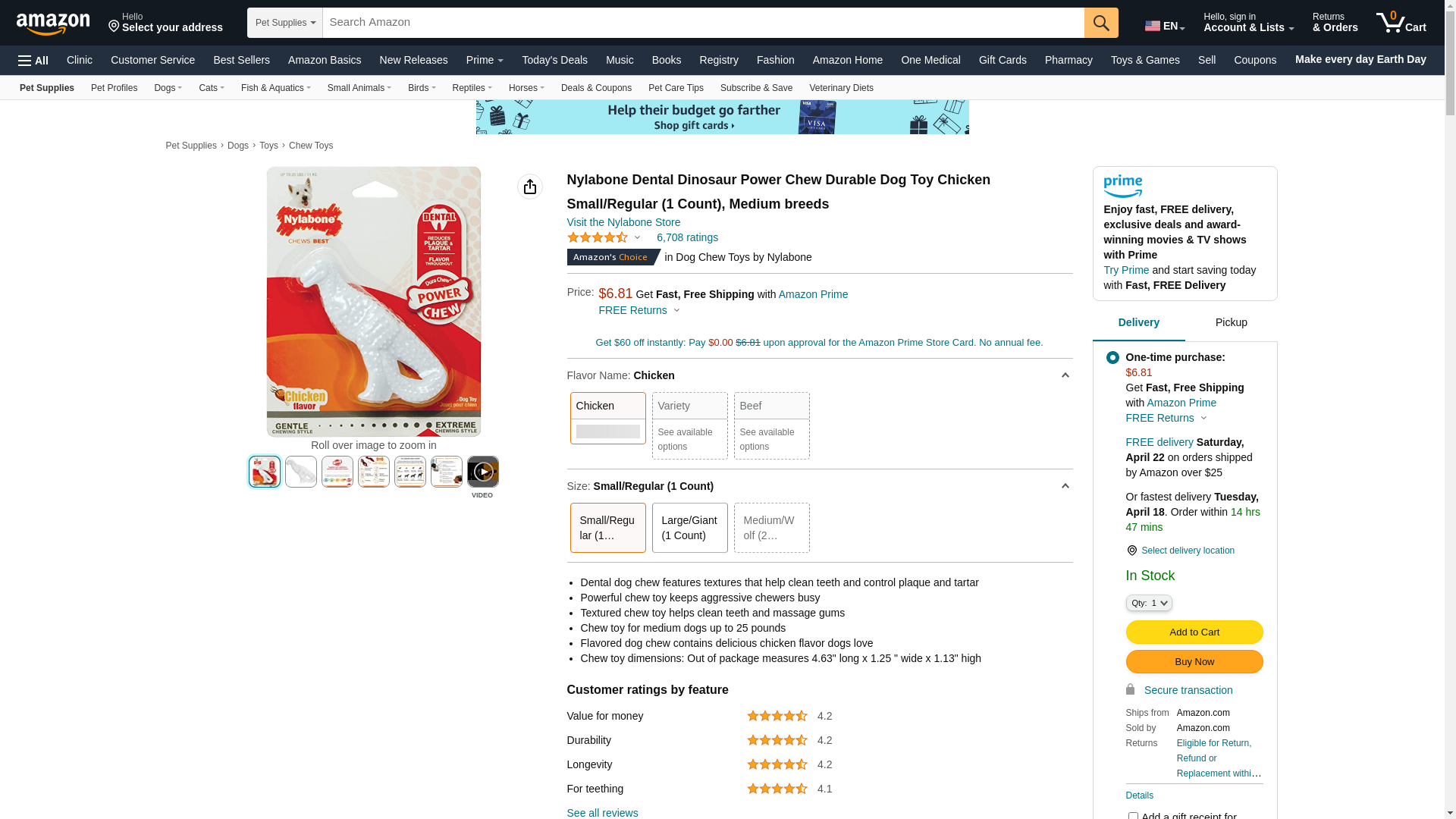1456x819 pixels.
Task: Open Select delivery location link
Action: (1188, 551)
